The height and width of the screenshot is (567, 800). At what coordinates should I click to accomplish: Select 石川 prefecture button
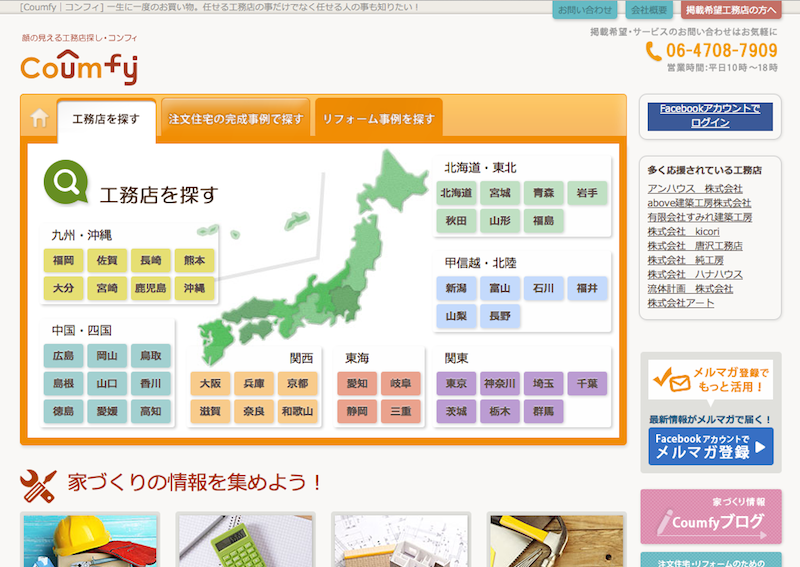544,288
